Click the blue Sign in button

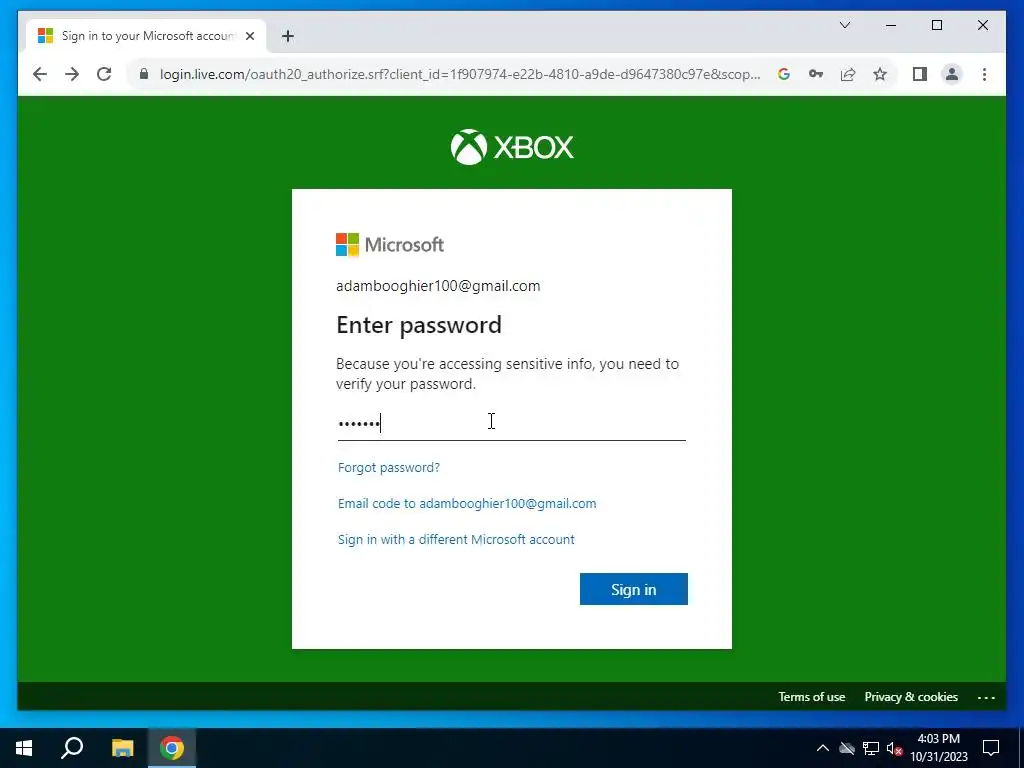[x=633, y=589]
